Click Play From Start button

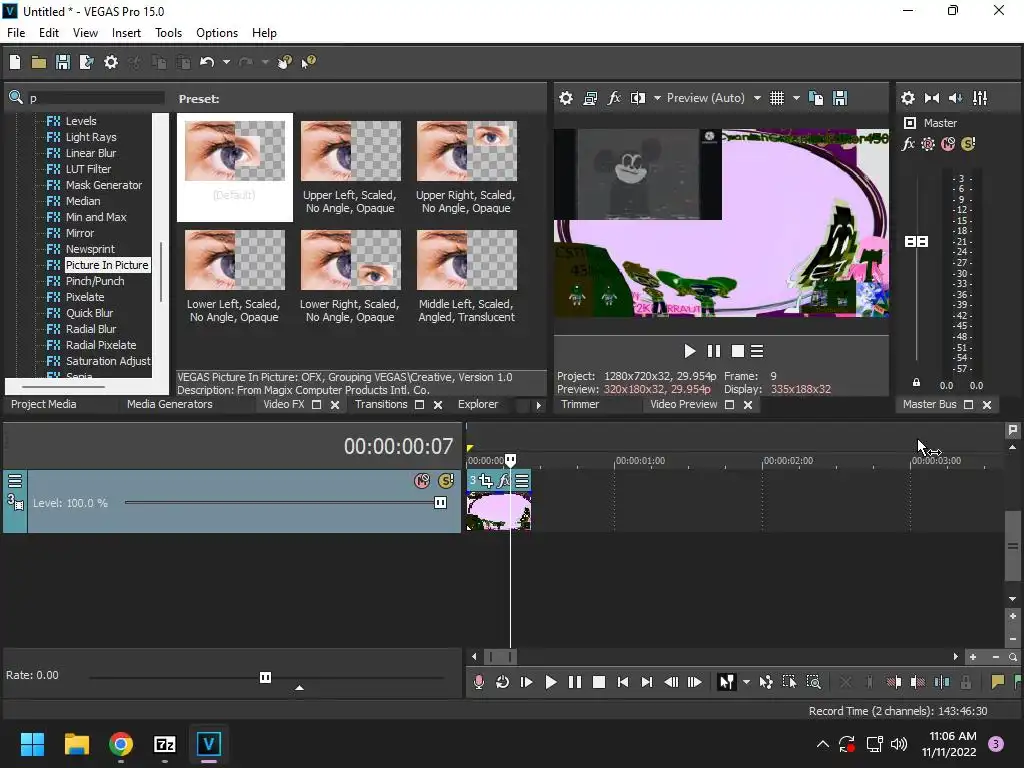tap(526, 682)
